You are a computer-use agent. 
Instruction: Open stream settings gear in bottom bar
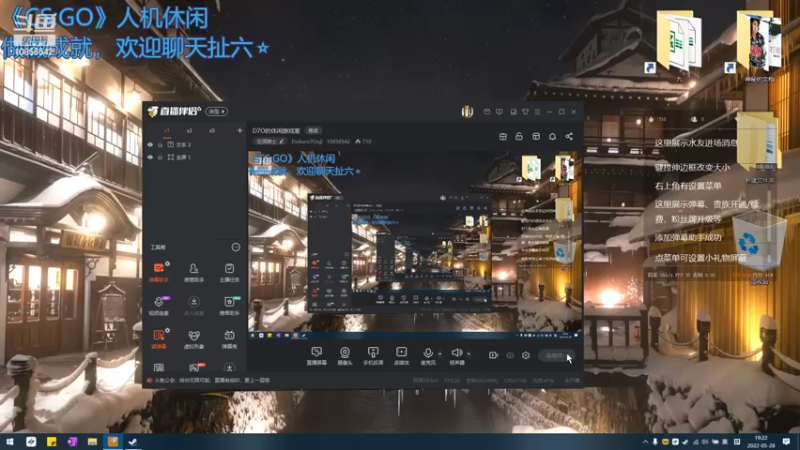pyautogui.click(x=526, y=355)
